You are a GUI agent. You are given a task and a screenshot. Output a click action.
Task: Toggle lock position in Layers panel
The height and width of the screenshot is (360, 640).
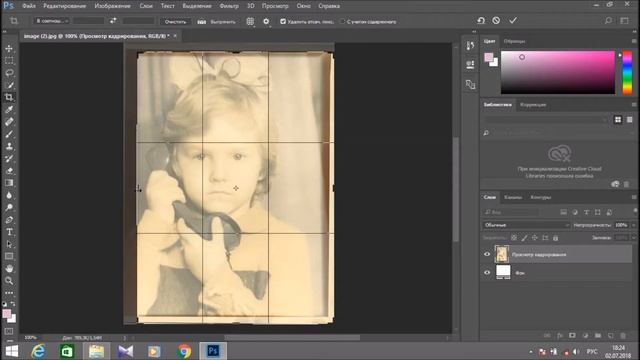pyautogui.click(x=535, y=238)
